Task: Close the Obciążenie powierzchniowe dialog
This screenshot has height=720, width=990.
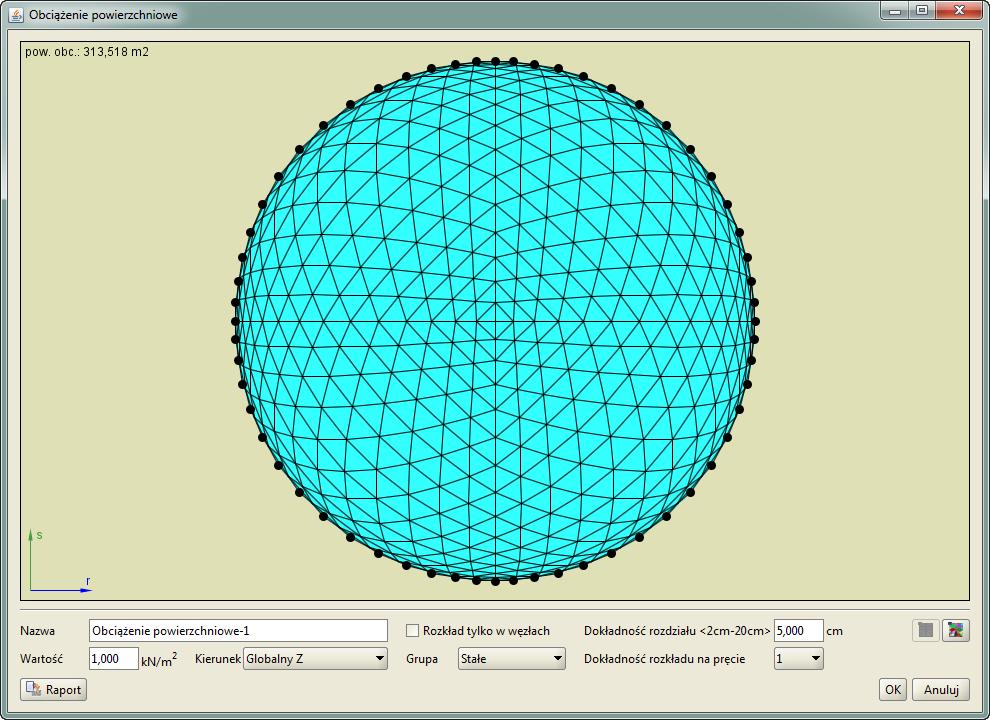Action: click(959, 11)
